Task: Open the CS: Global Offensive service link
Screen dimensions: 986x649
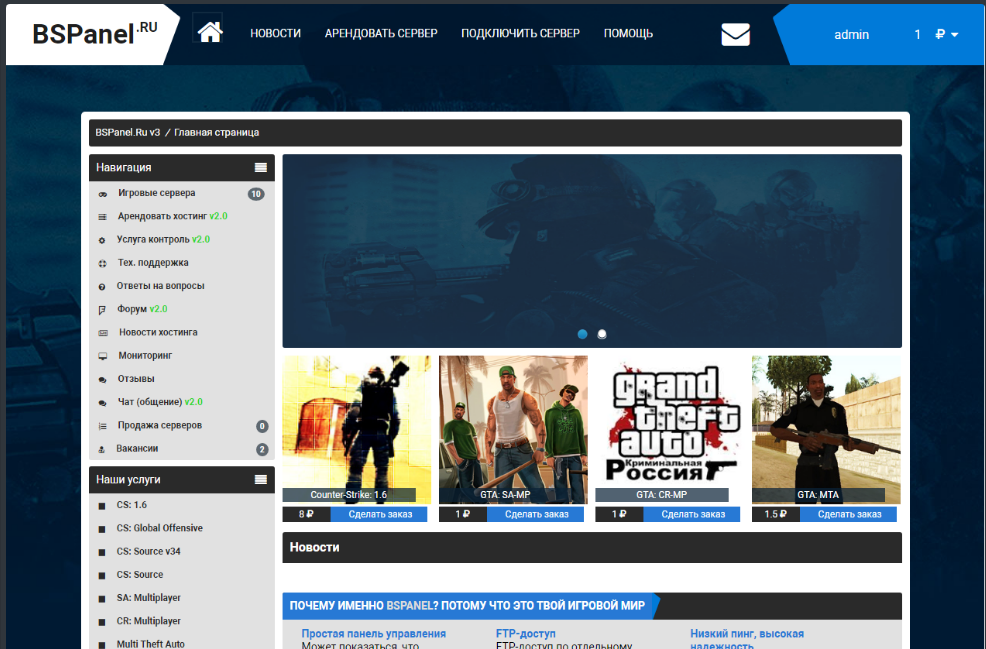Action: [x=159, y=528]
